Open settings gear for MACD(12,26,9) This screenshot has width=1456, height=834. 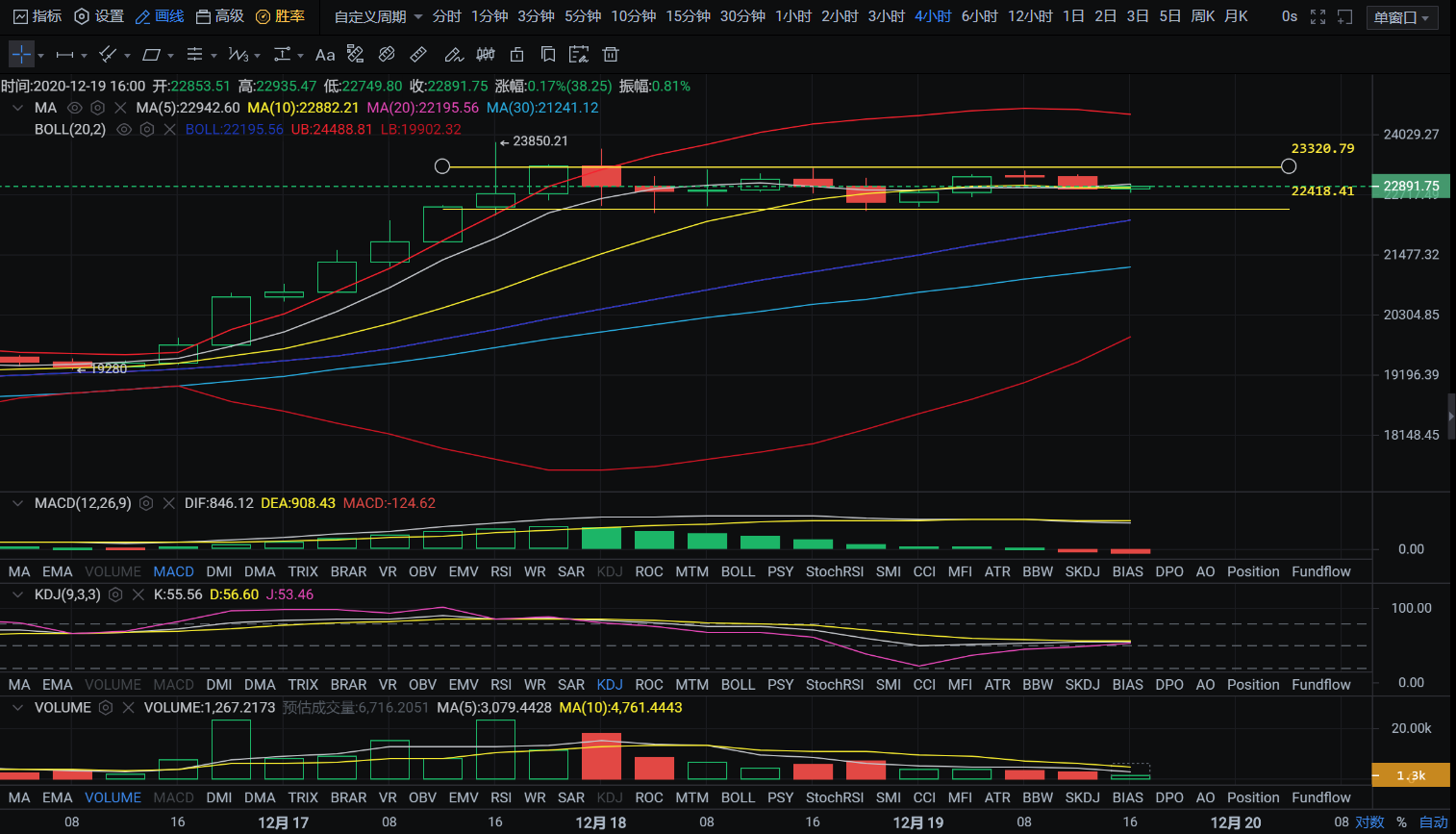click(x=146, y=503)
